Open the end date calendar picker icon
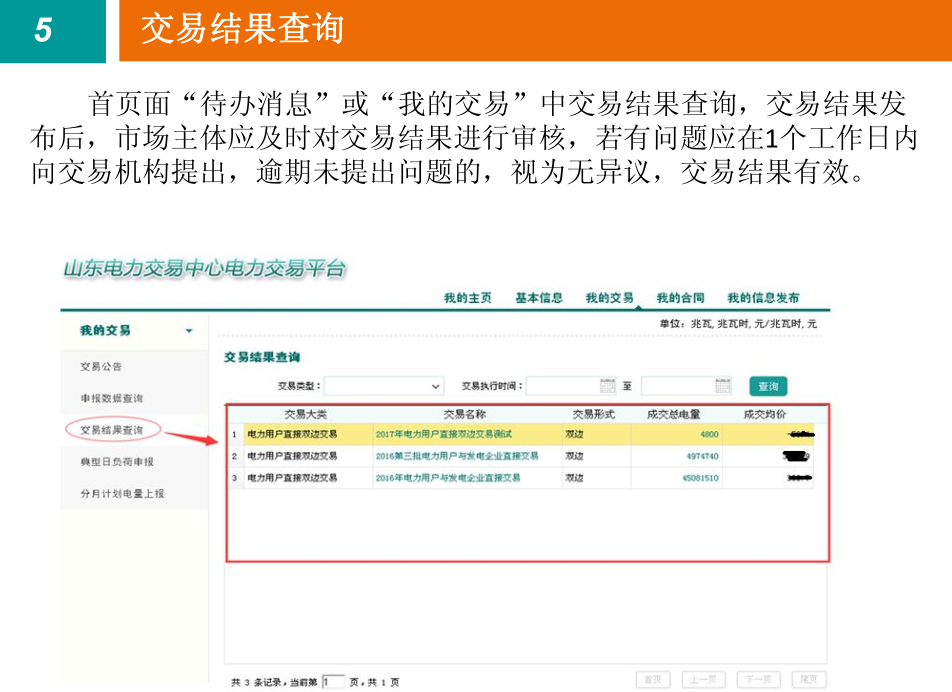 pos(723,386)
